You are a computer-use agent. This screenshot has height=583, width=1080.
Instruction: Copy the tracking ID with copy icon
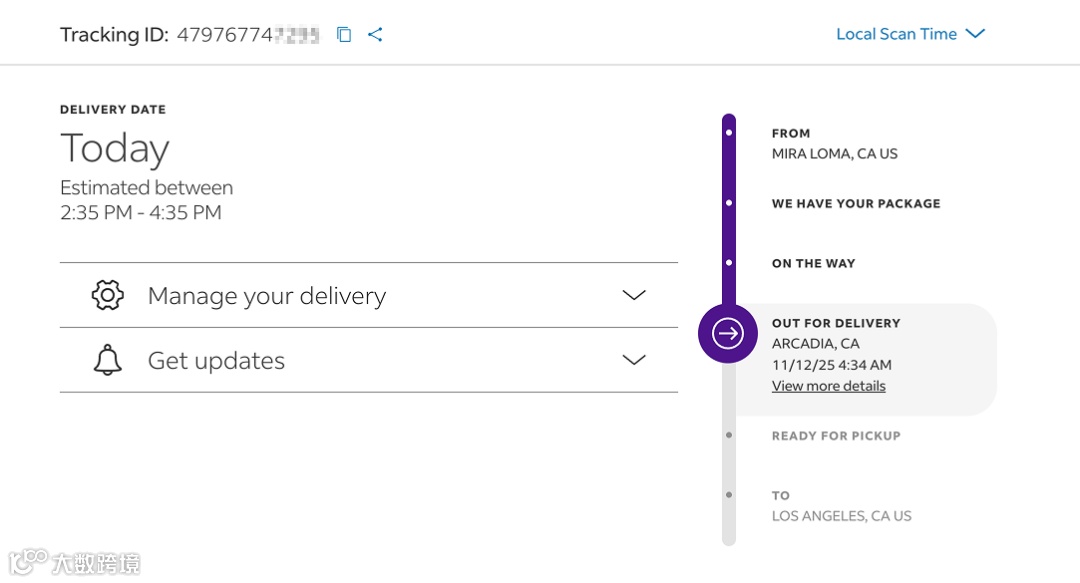344,35
